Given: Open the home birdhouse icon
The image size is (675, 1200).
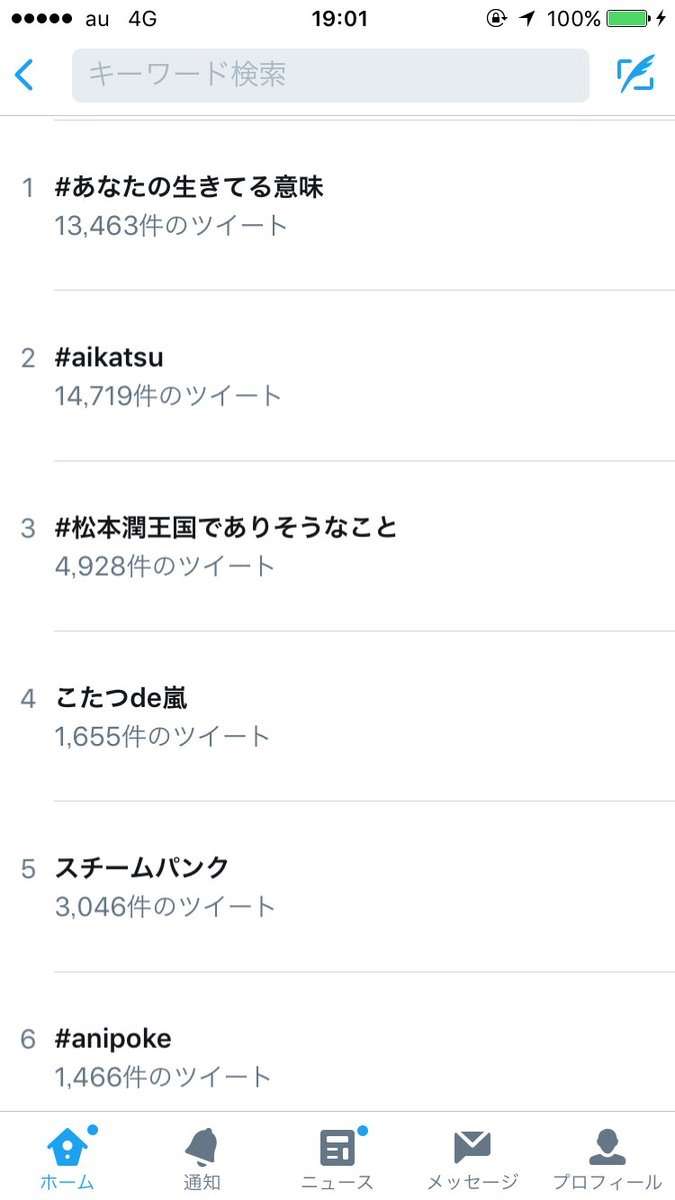Looking at the screenshot, I should [x=68, y=1146].
